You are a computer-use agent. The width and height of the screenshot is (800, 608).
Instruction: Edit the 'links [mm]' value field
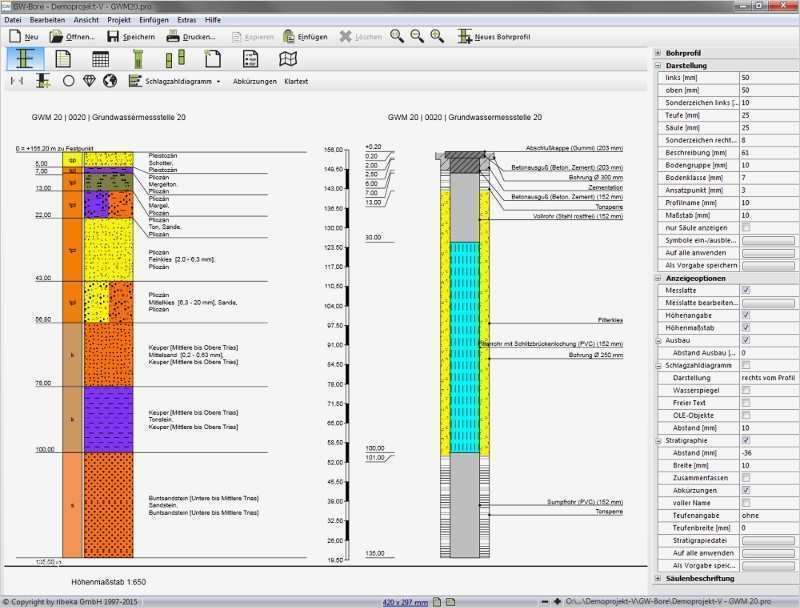(x=767, y=78)
